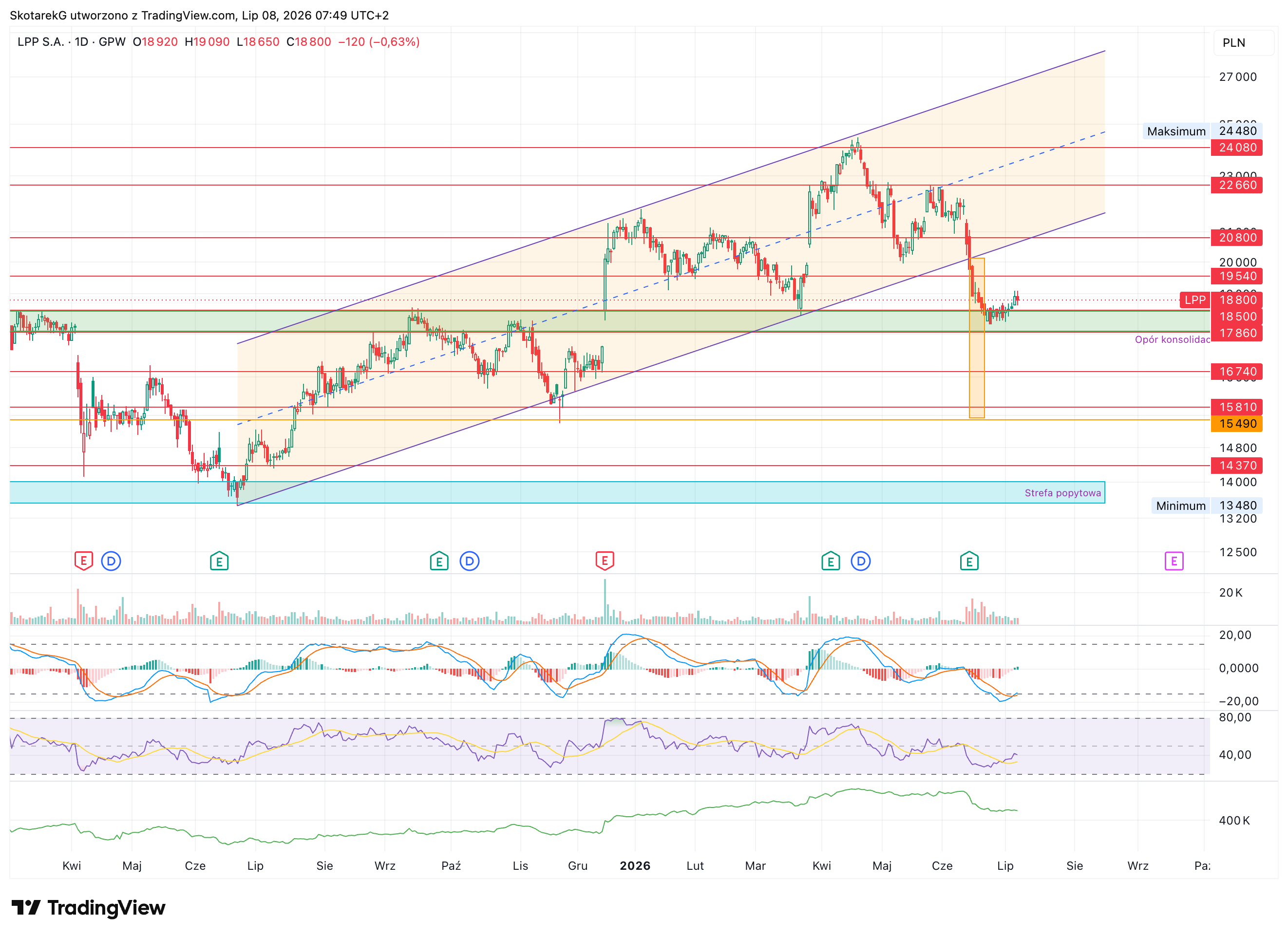Screen dimensions: 1288x937
Task: Open the green E earnings marker after Cze 2026
Action: click(969, 561)
